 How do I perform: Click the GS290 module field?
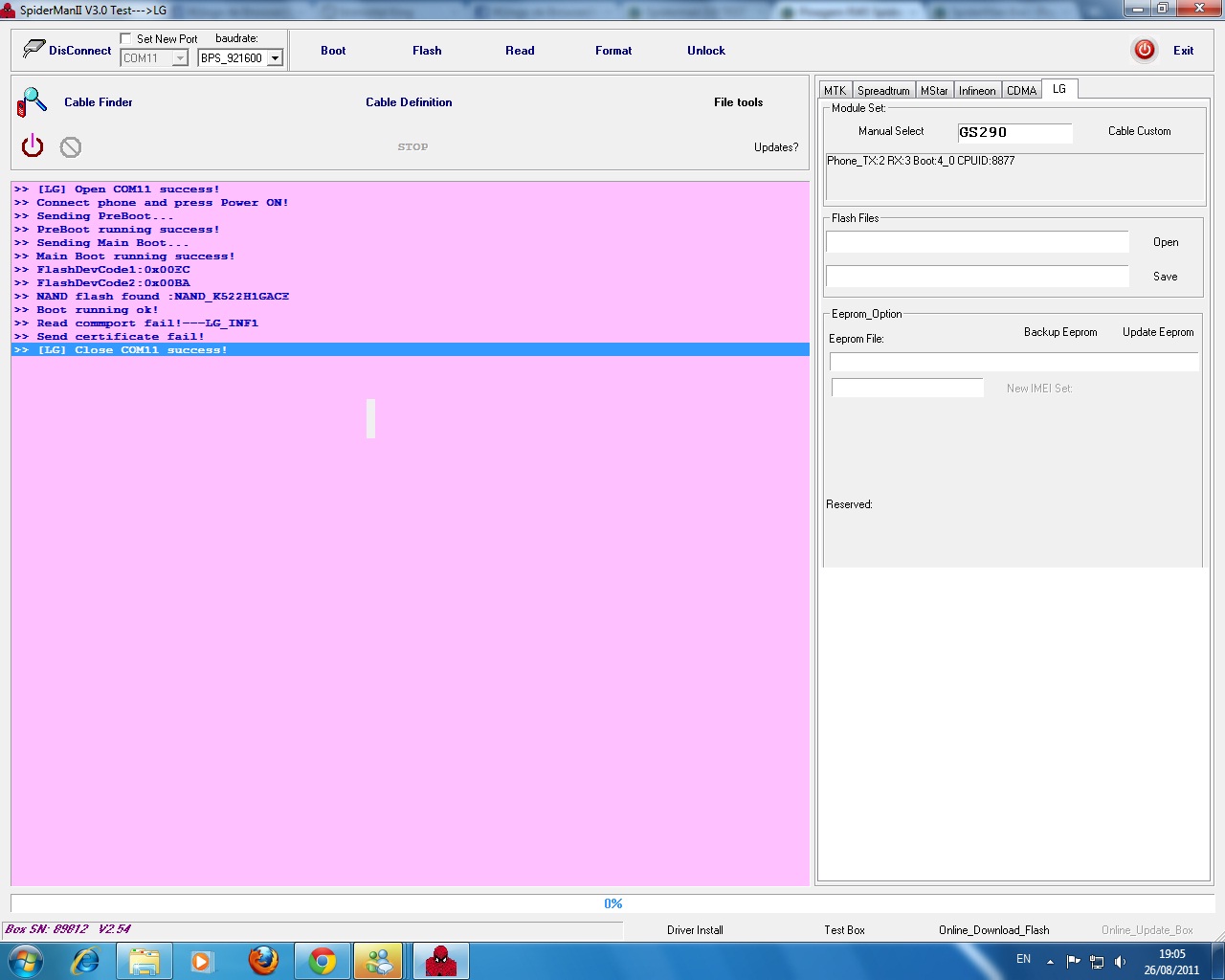[x=1014, y=132]
